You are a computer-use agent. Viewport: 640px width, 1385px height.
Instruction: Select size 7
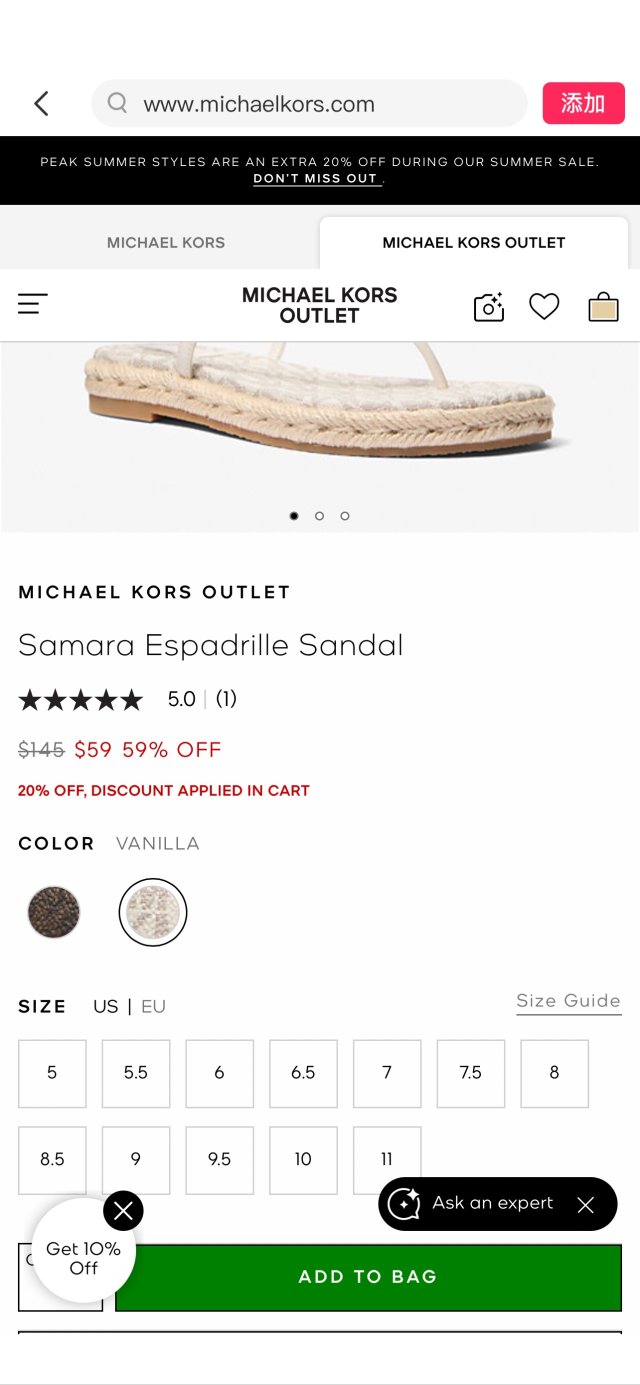[x=386, y=1073]
